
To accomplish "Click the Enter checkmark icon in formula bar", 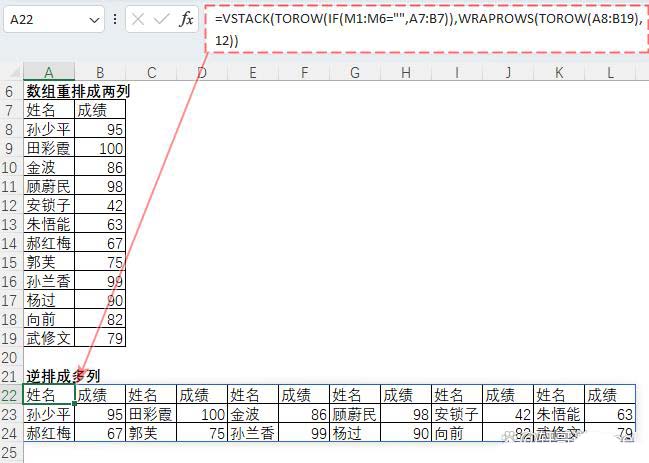I will (160, 19).
